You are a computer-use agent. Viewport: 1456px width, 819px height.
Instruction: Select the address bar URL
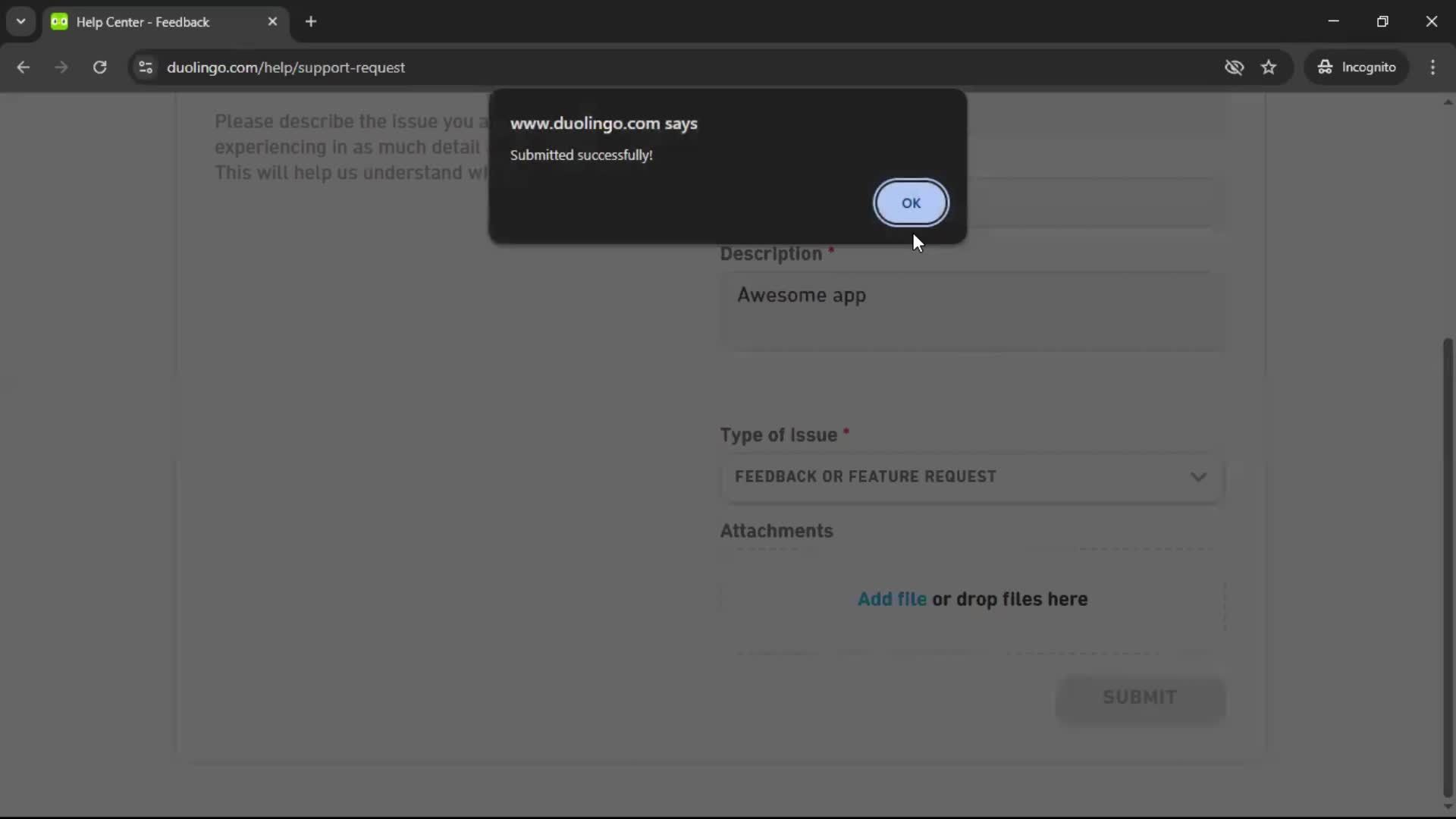tap(286, 67)
